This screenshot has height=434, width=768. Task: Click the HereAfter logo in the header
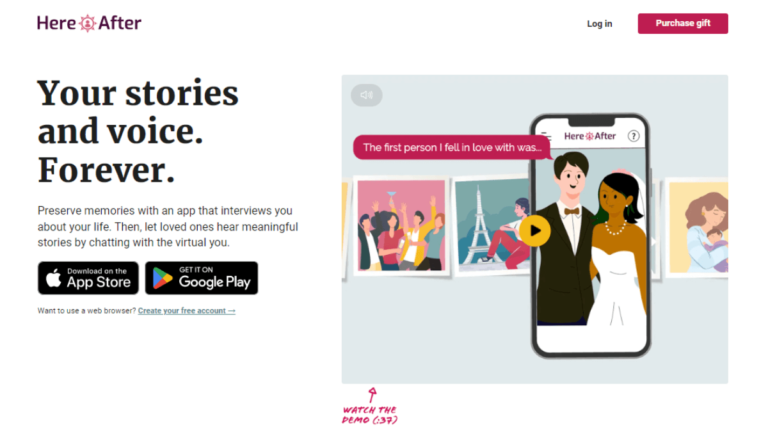click(89, 23)
